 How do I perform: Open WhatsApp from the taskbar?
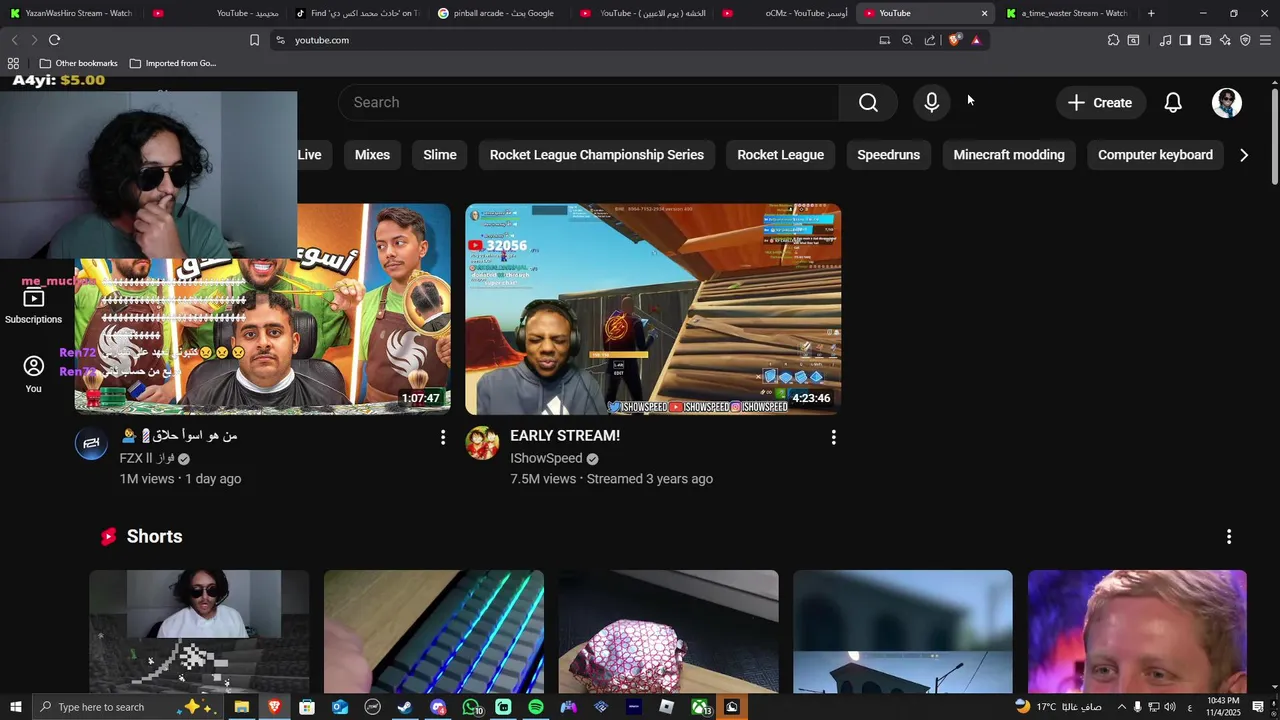coord(472,707)
